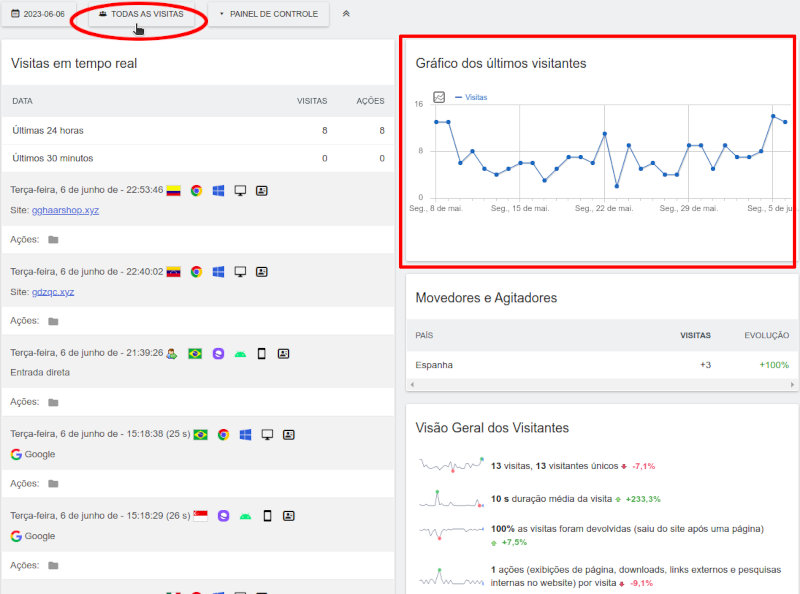
Task: Click the returning visitor icon on the 21:39:26 visit
Action: [172, 353]
